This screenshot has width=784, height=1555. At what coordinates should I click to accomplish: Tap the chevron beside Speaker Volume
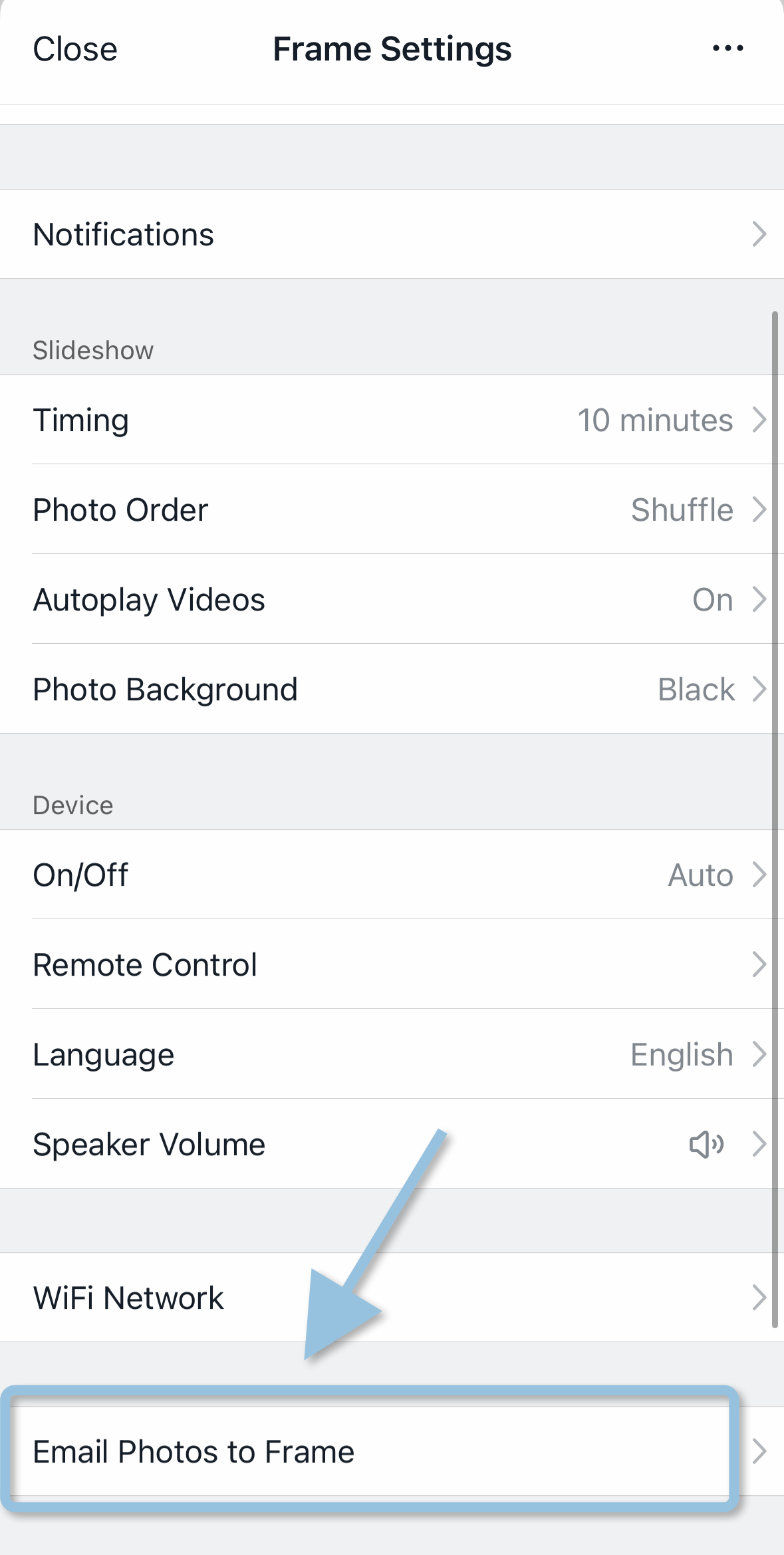[x=759, y=1145]
